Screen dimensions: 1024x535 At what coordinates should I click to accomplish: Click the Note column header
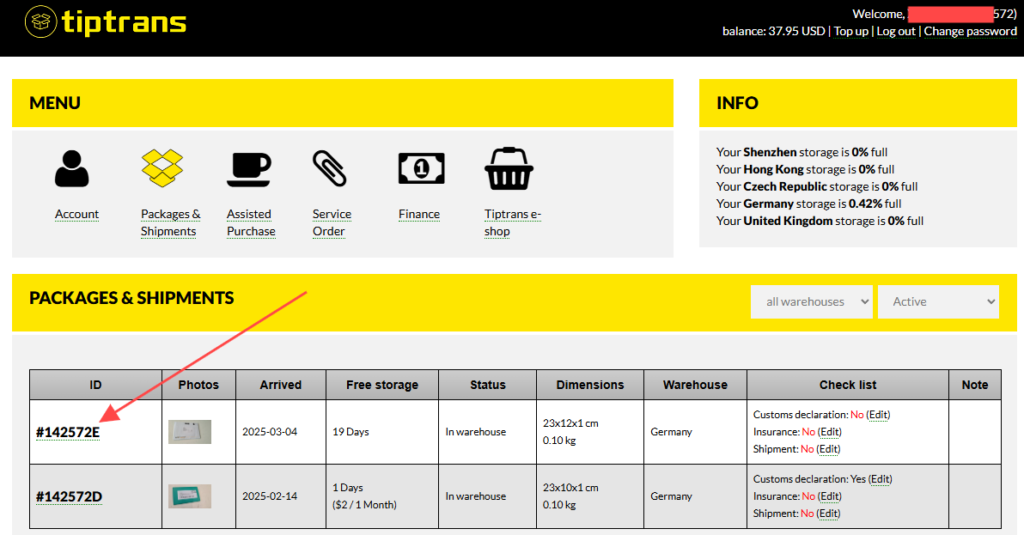(x=975, y=385)
